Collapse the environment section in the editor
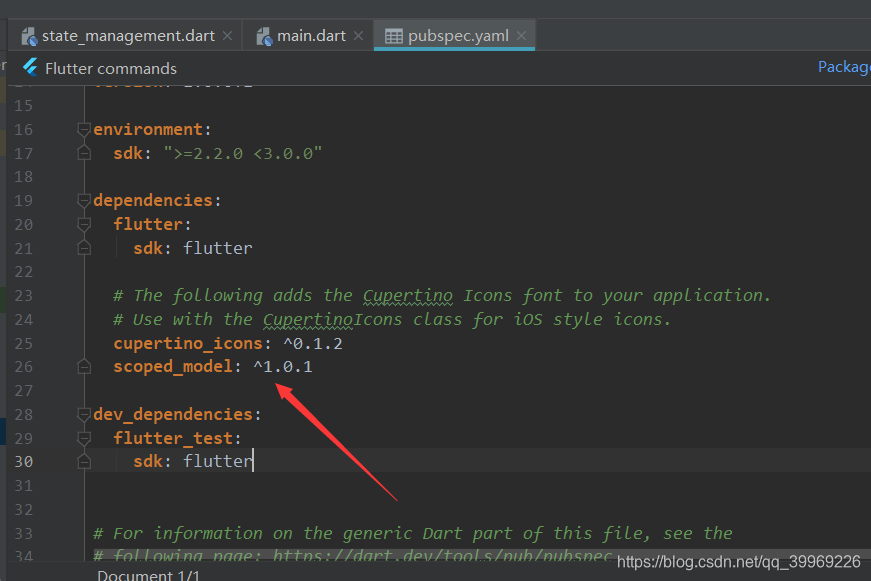This screenshot has height=581, width=871. pyautogui.click(x=83, y=128)
